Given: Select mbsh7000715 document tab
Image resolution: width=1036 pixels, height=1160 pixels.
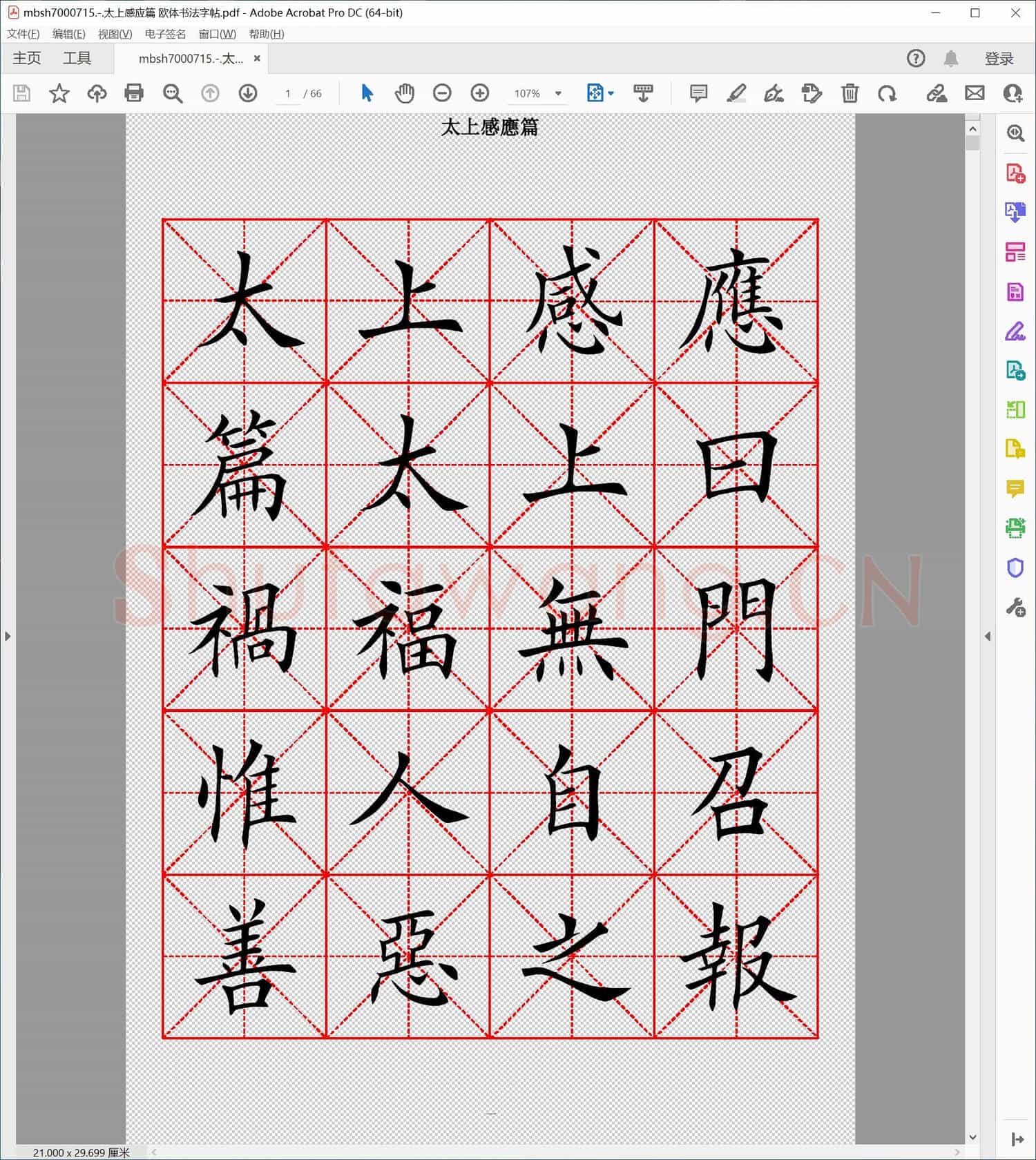Looking at the screenshot, I should [191, 59].
